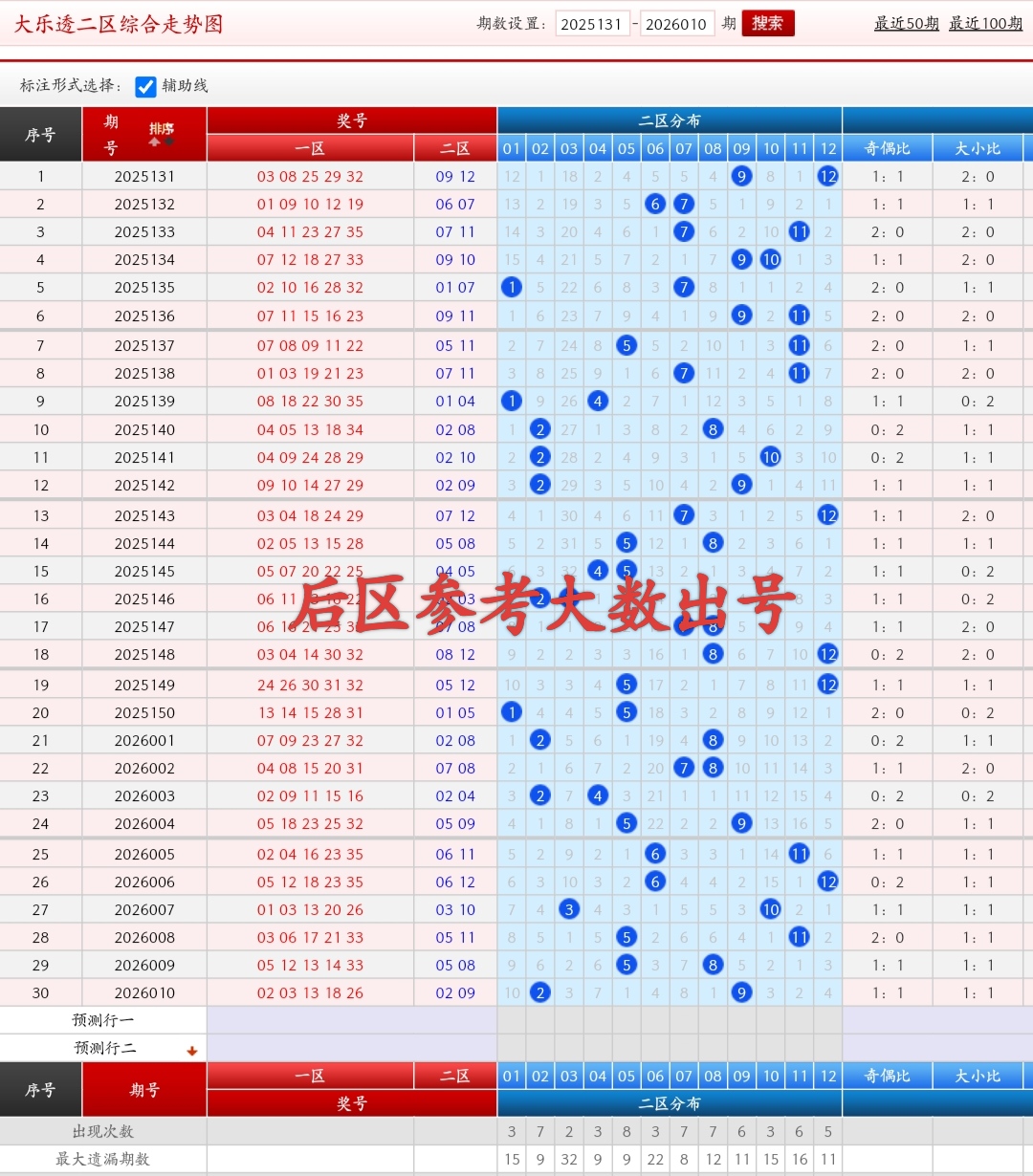Select the blue 02 ball in row 2026010
Viewport: 1033px width, 1176px height.
pos(540,992)
